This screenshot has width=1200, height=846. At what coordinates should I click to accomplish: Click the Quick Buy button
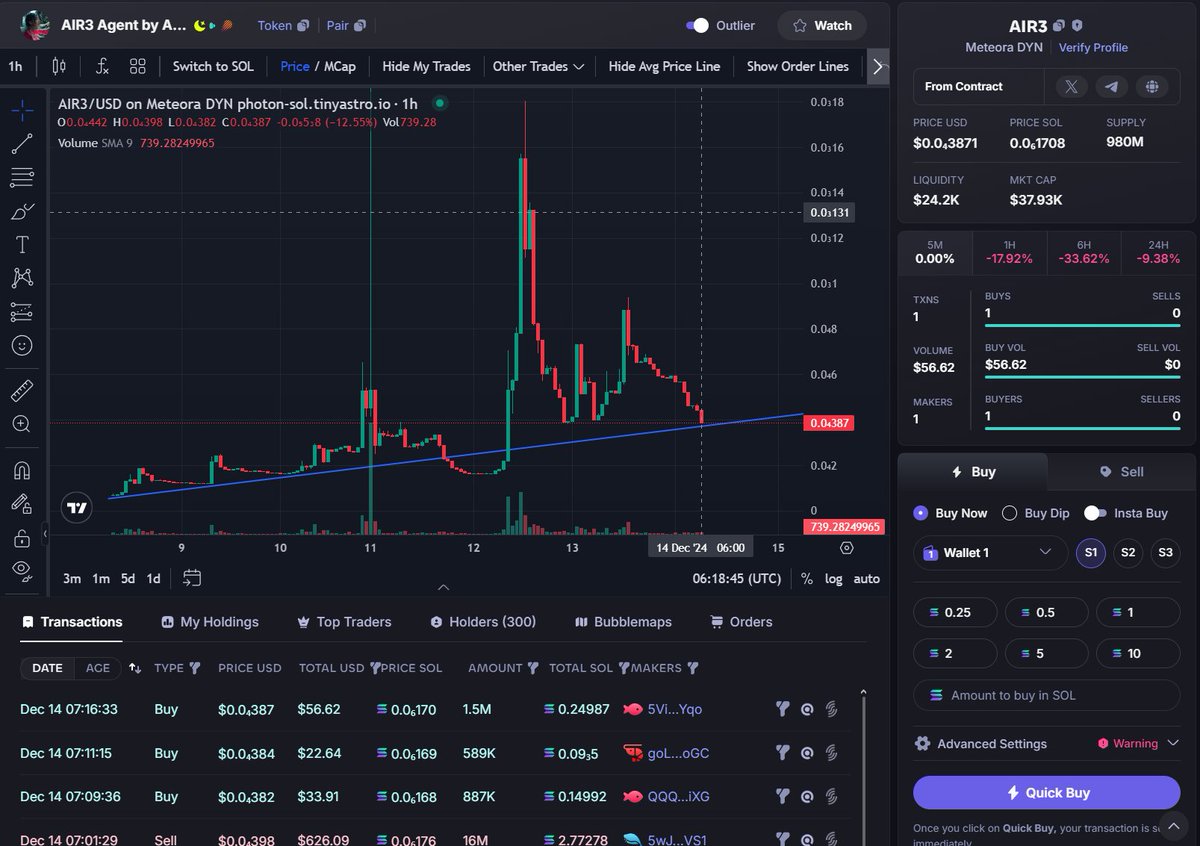[1047, 792]
